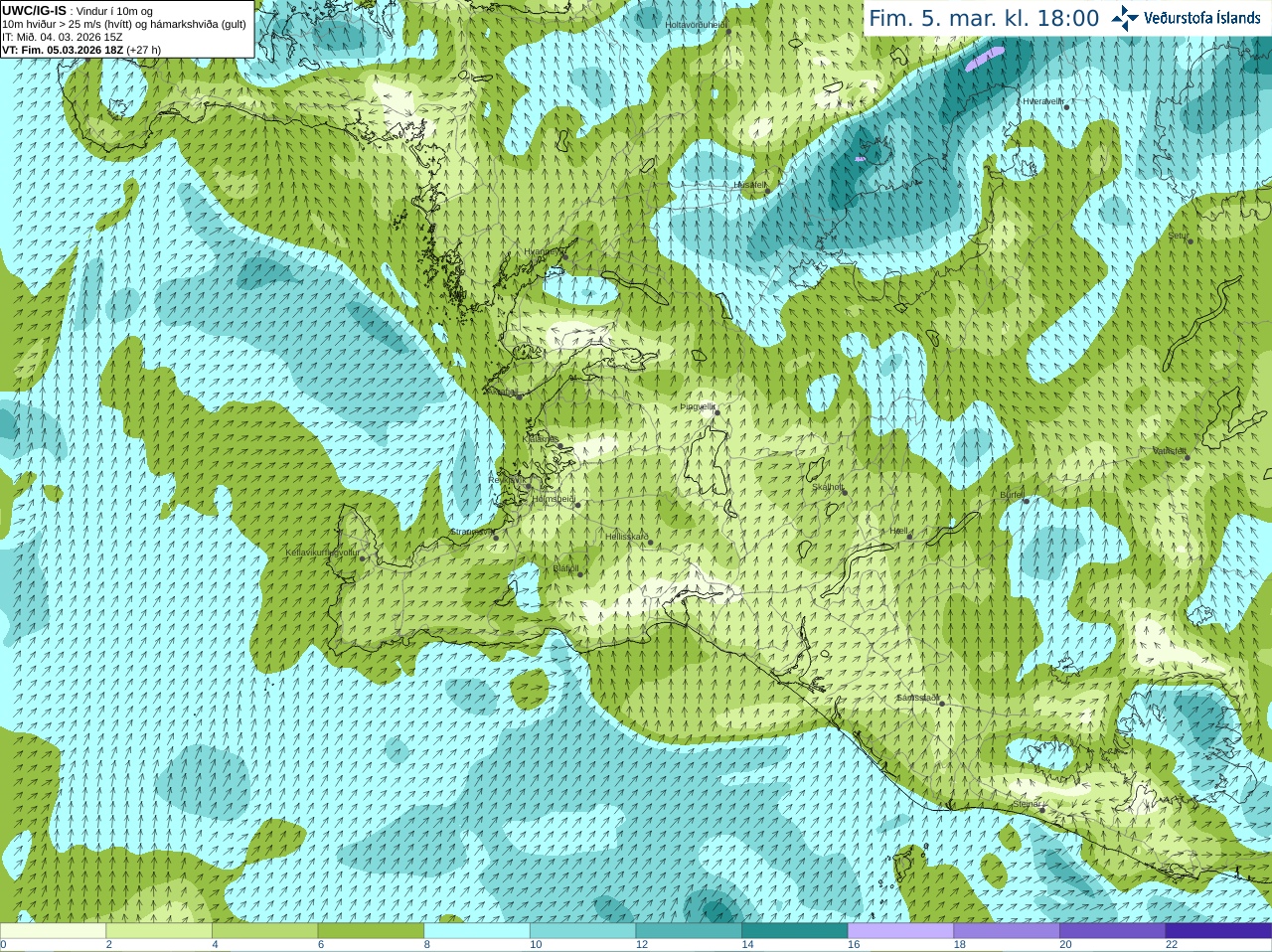
Task: Select the Straumsvík station label
Action: coord(472,532)
